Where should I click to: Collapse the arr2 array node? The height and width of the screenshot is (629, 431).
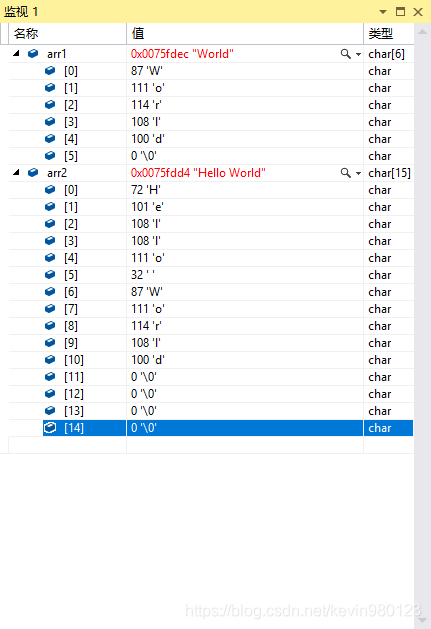[16, 172]
